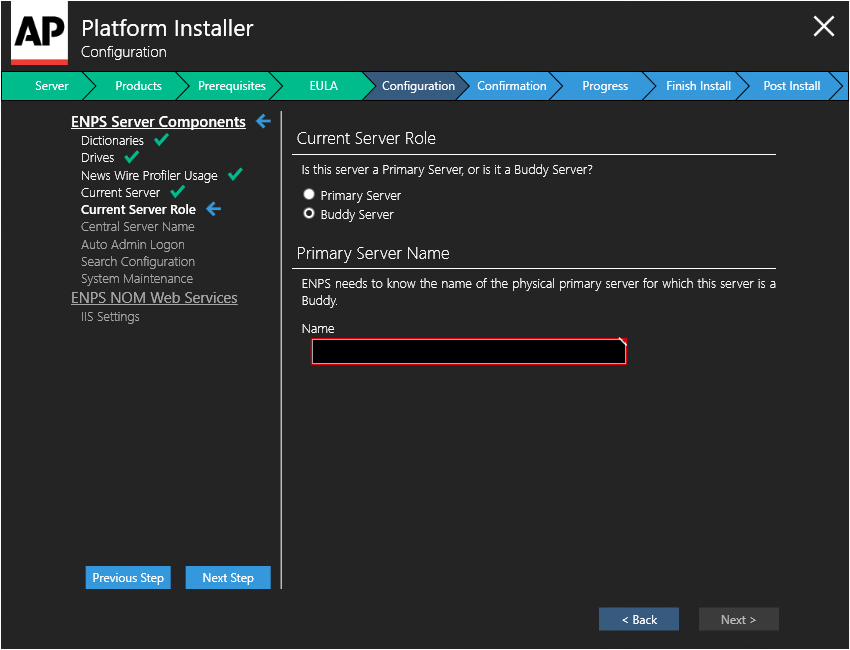Viewport: 850px width, 650px height.
Task: Click the green checkmark beside Drives
Action: pos(132,157)
